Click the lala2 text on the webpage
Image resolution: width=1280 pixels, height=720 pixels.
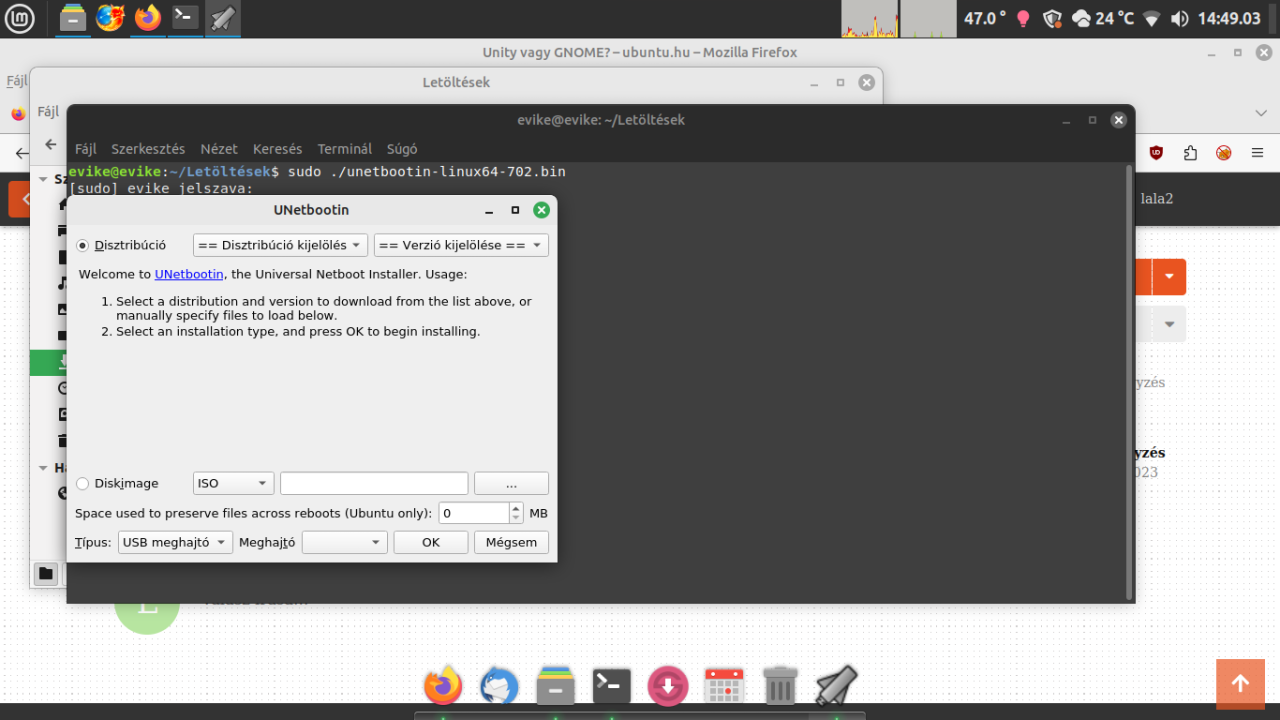point(1157,198)
